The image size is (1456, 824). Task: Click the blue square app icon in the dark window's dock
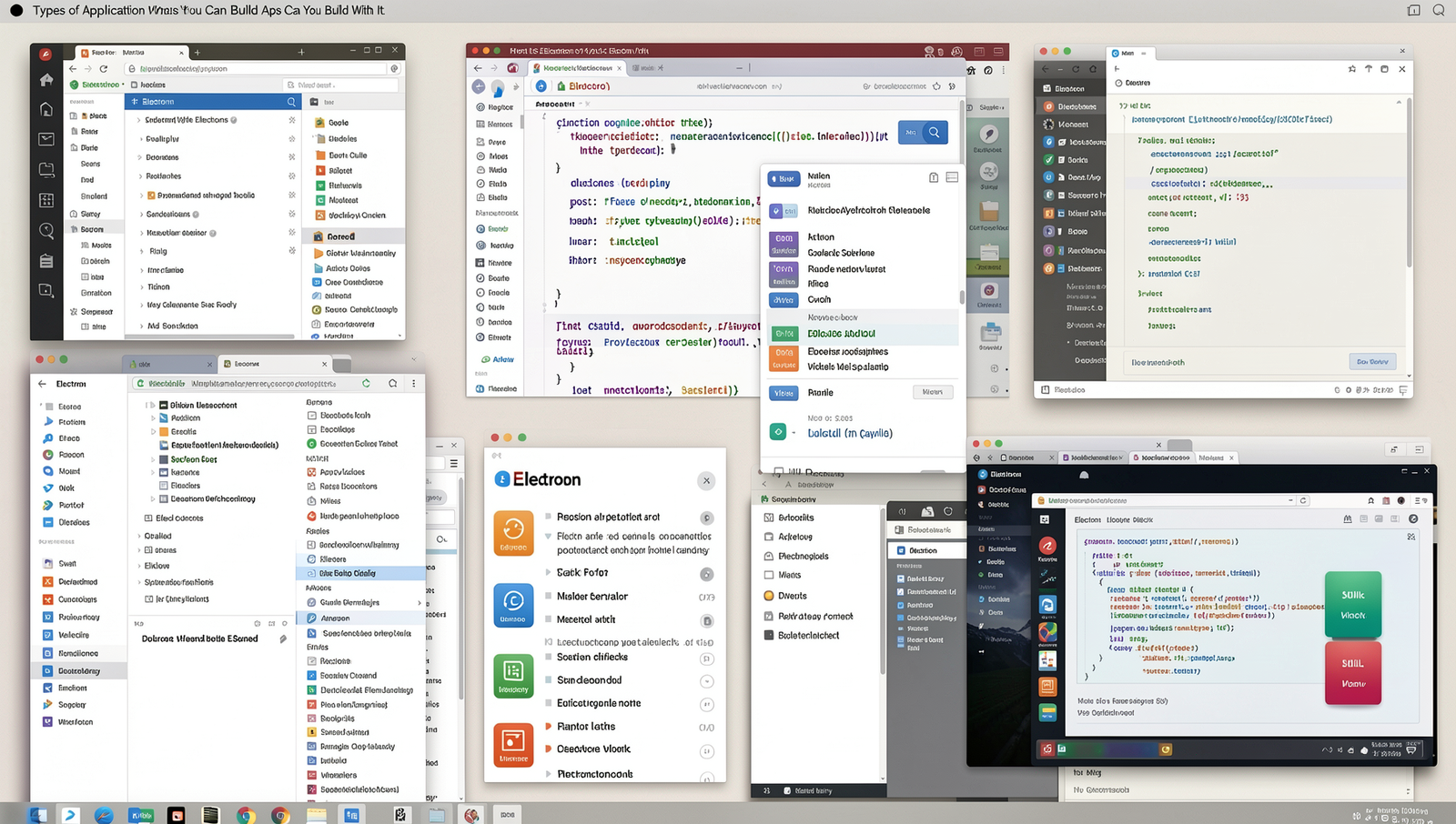click(1047, 605)
